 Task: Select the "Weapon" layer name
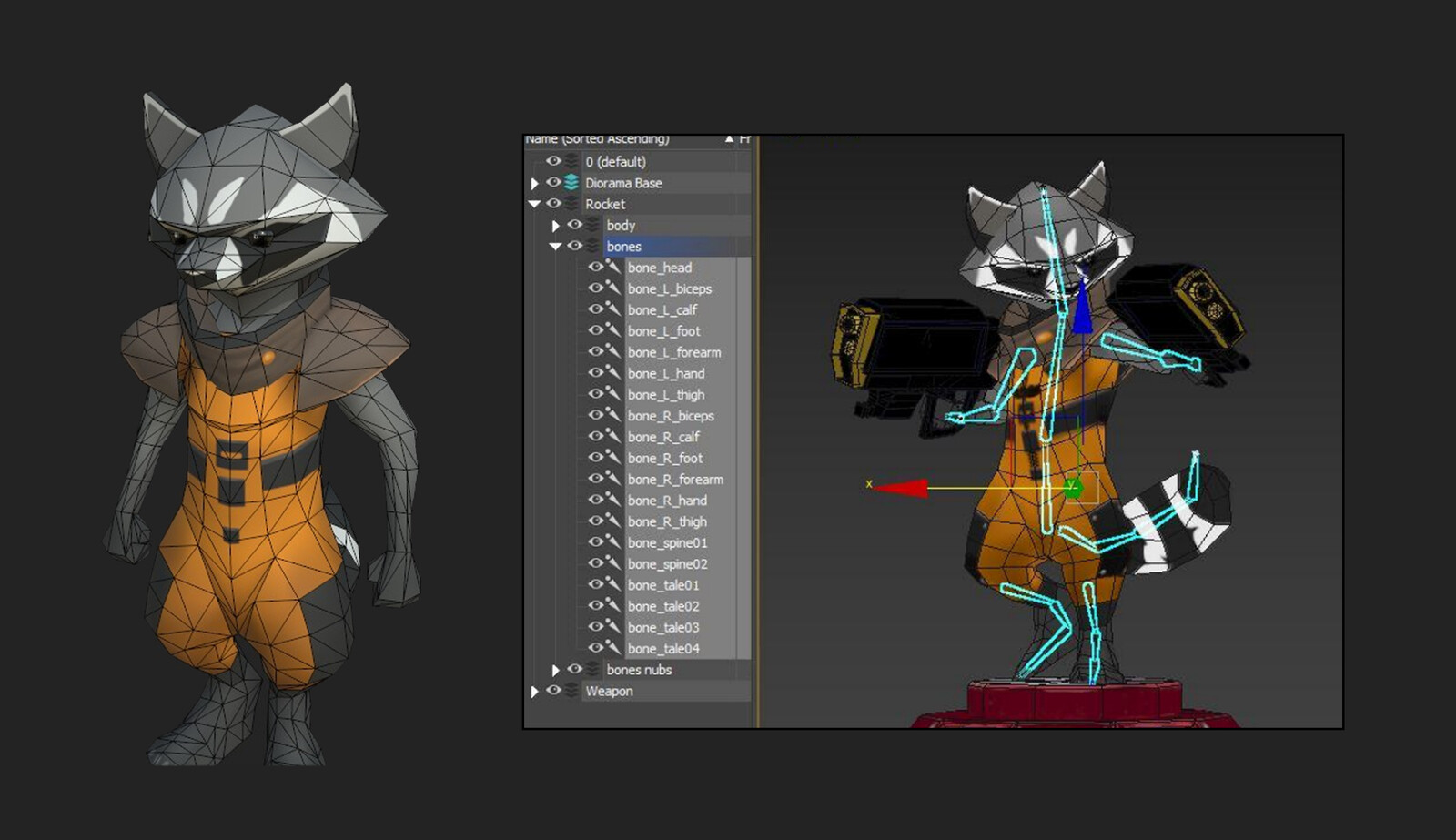(x=609, y=691)
